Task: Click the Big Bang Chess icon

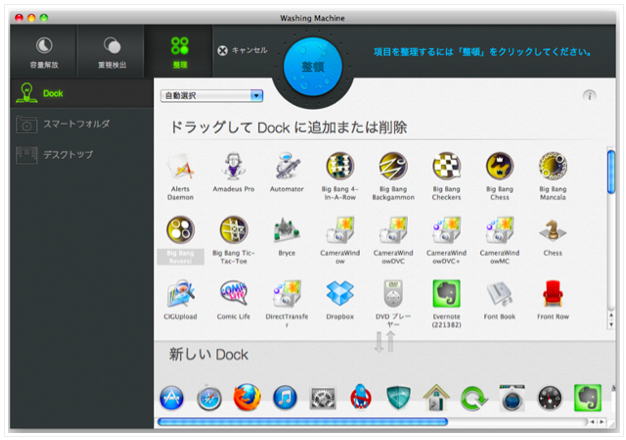Action: click(x=499, y=166)
